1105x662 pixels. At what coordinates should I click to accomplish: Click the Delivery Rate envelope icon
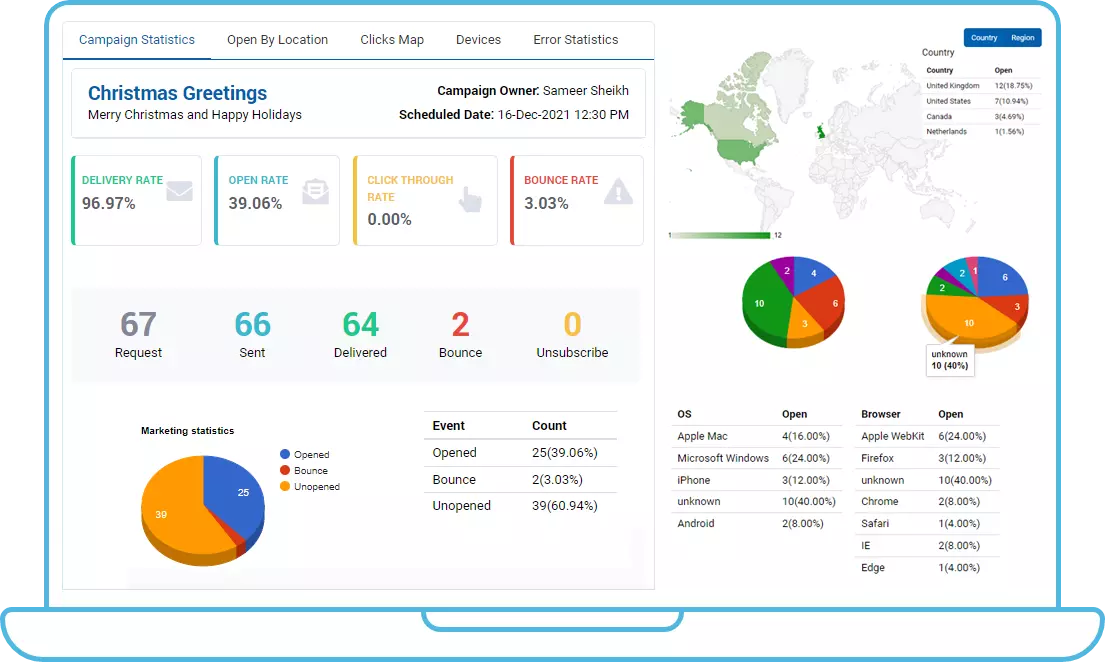coord(180,191)
